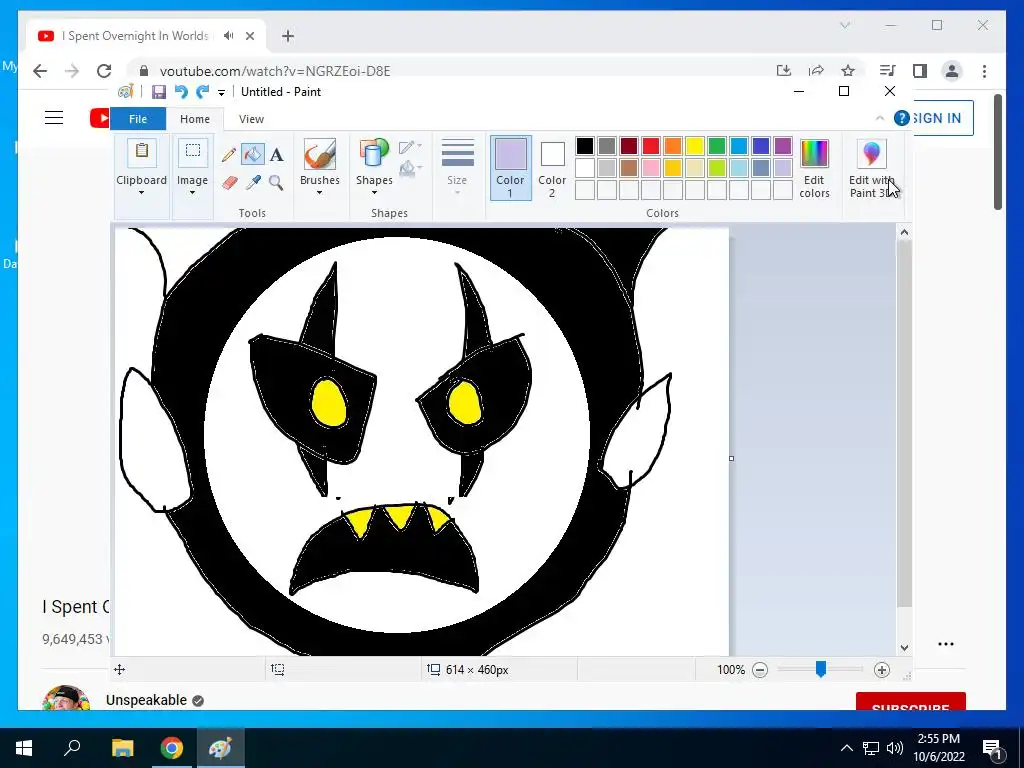Click the Paint Help question mark icon

pos(901,118)
